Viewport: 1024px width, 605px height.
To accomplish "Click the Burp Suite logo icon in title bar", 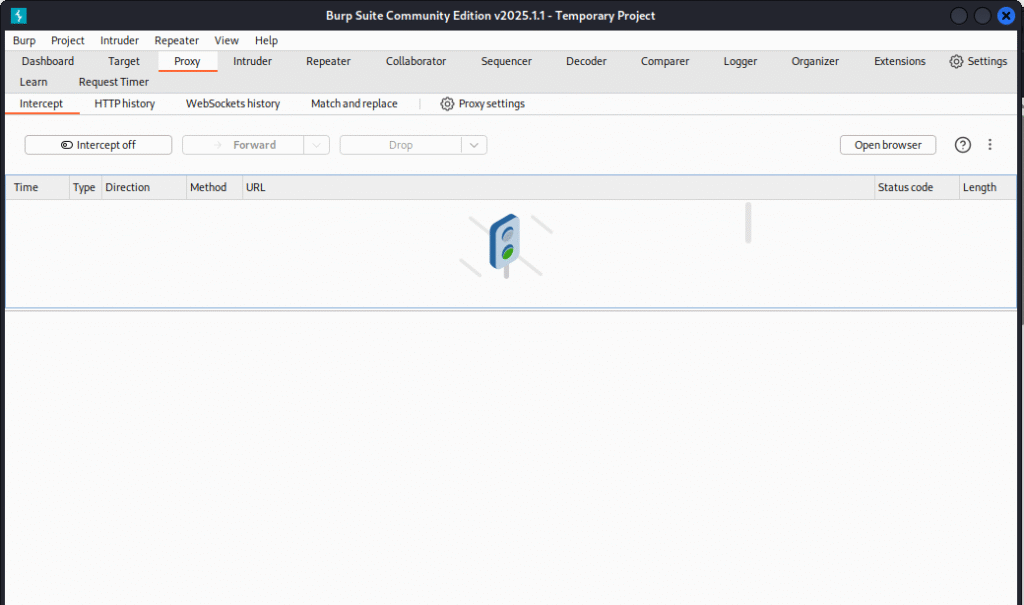I will coord(19,16).
